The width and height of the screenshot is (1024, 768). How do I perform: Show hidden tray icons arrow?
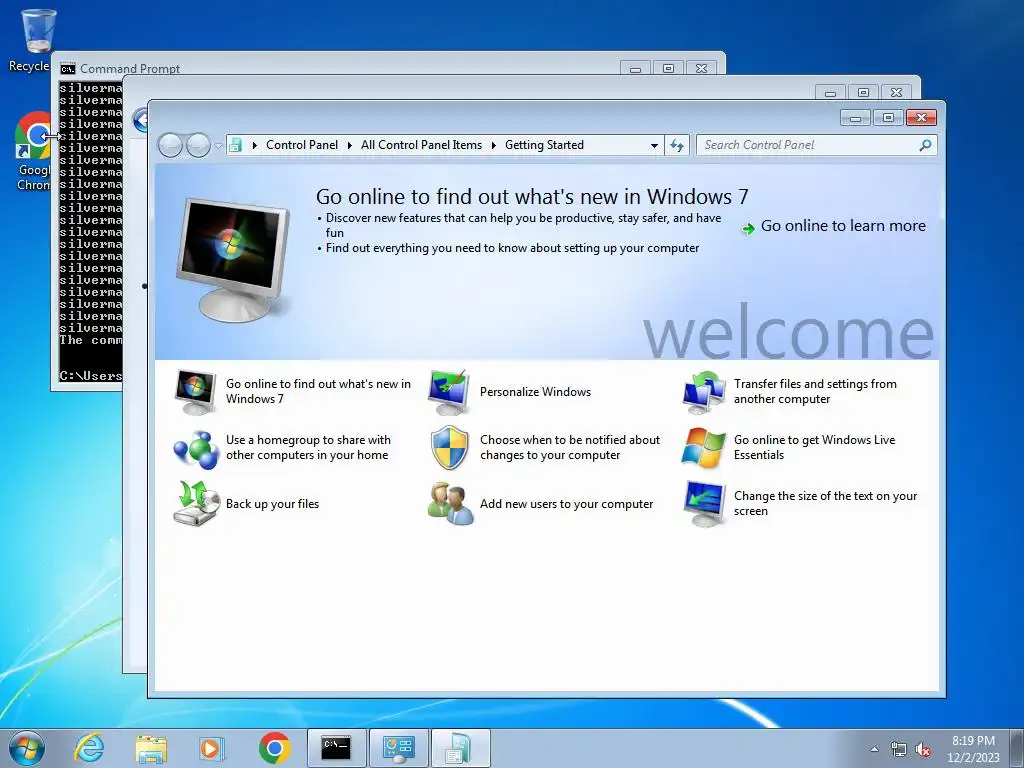pos(874,749)
